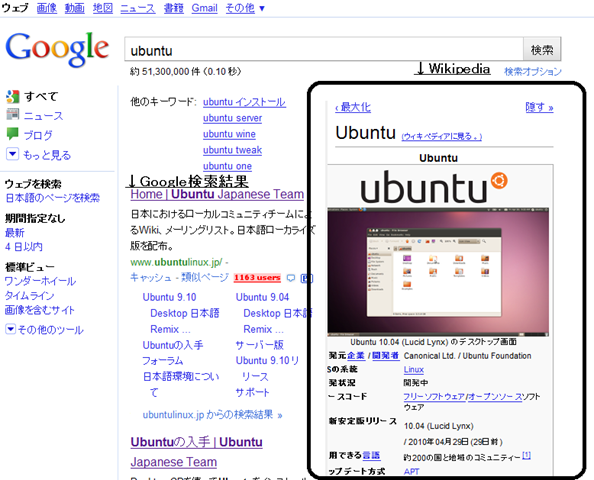This screenshot has width=594, height=480.
Task: Select suggested keyword ubuntu server
Action: 233,118
